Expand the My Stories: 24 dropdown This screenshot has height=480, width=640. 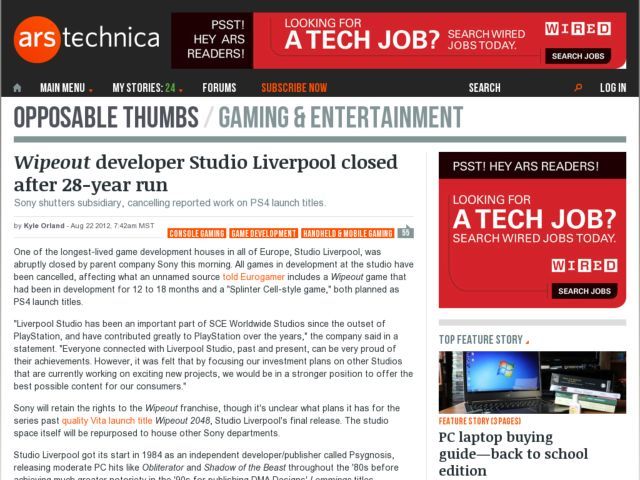(x=147, y=88)
